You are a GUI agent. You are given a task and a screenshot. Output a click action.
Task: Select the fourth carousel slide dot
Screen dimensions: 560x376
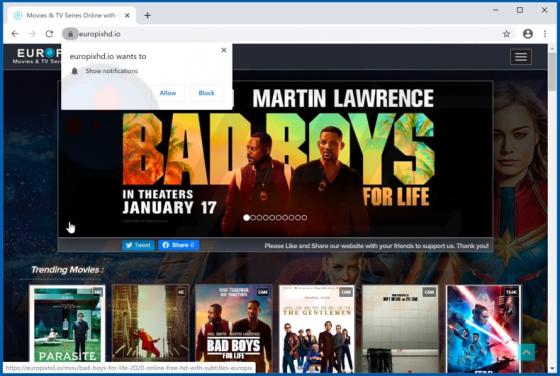[x=266, y=217]
